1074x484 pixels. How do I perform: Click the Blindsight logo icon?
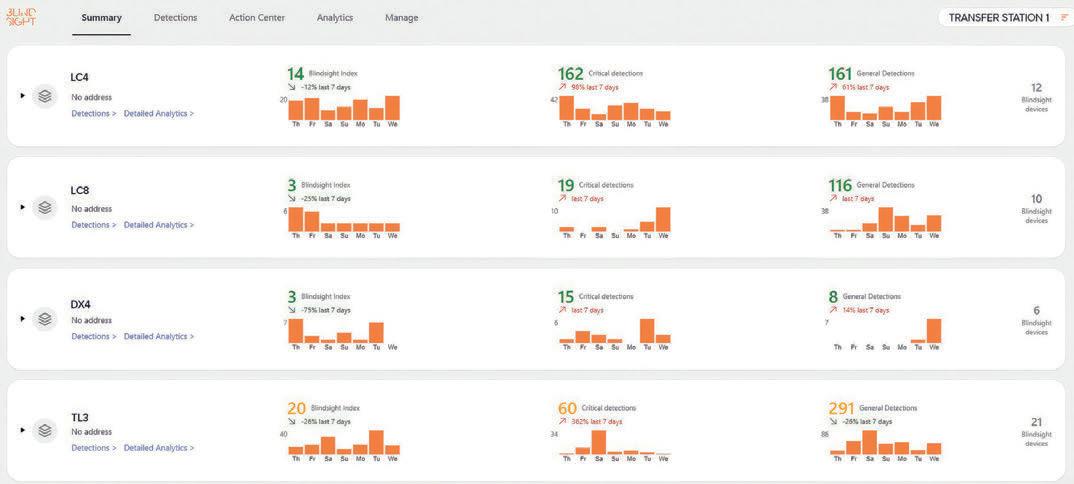[x=21, y=18]
